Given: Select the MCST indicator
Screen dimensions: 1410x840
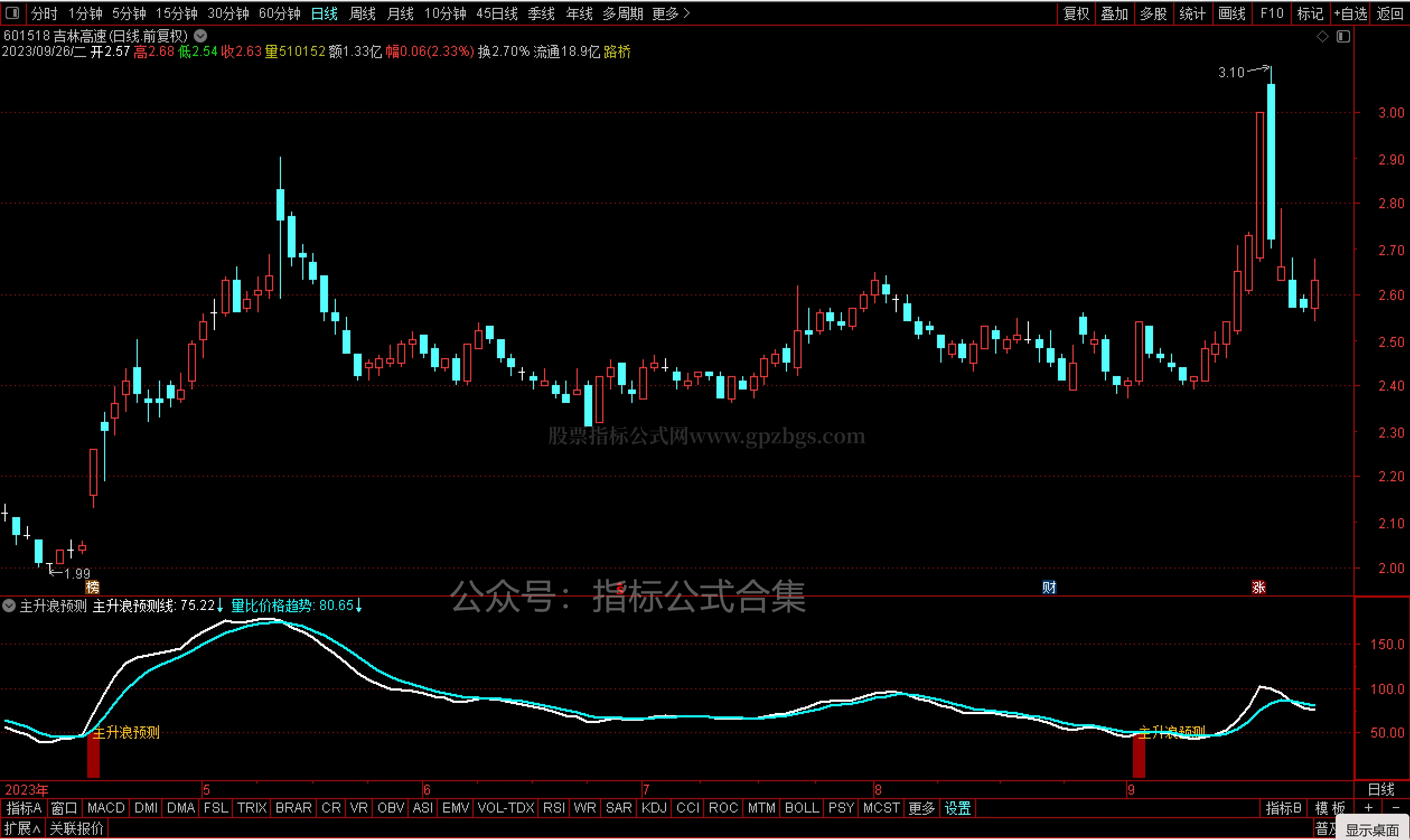Looking at the screenshot, I should [880, 809].
